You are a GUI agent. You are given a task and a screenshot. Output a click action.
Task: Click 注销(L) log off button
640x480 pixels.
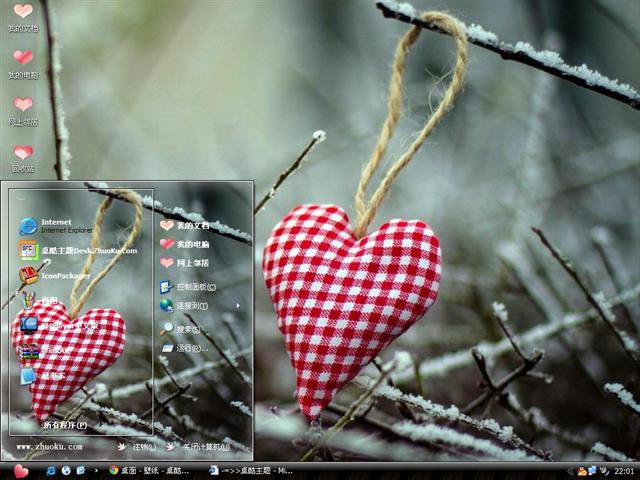137,447
